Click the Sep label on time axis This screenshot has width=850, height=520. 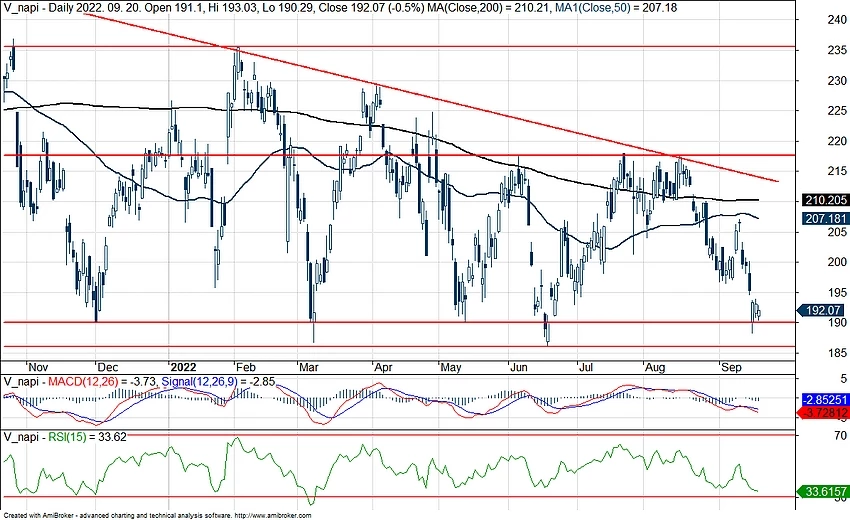731,367
